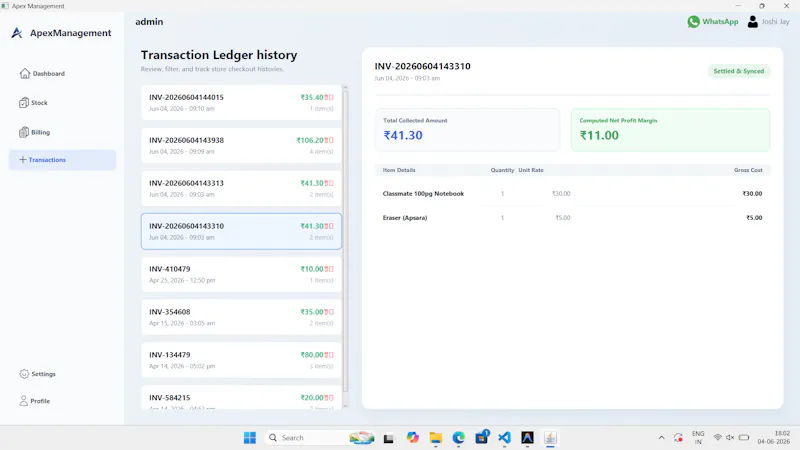The image size is (800, 450).
Task: Select invoice INV-20260604144015
Action: click(241, 103)
